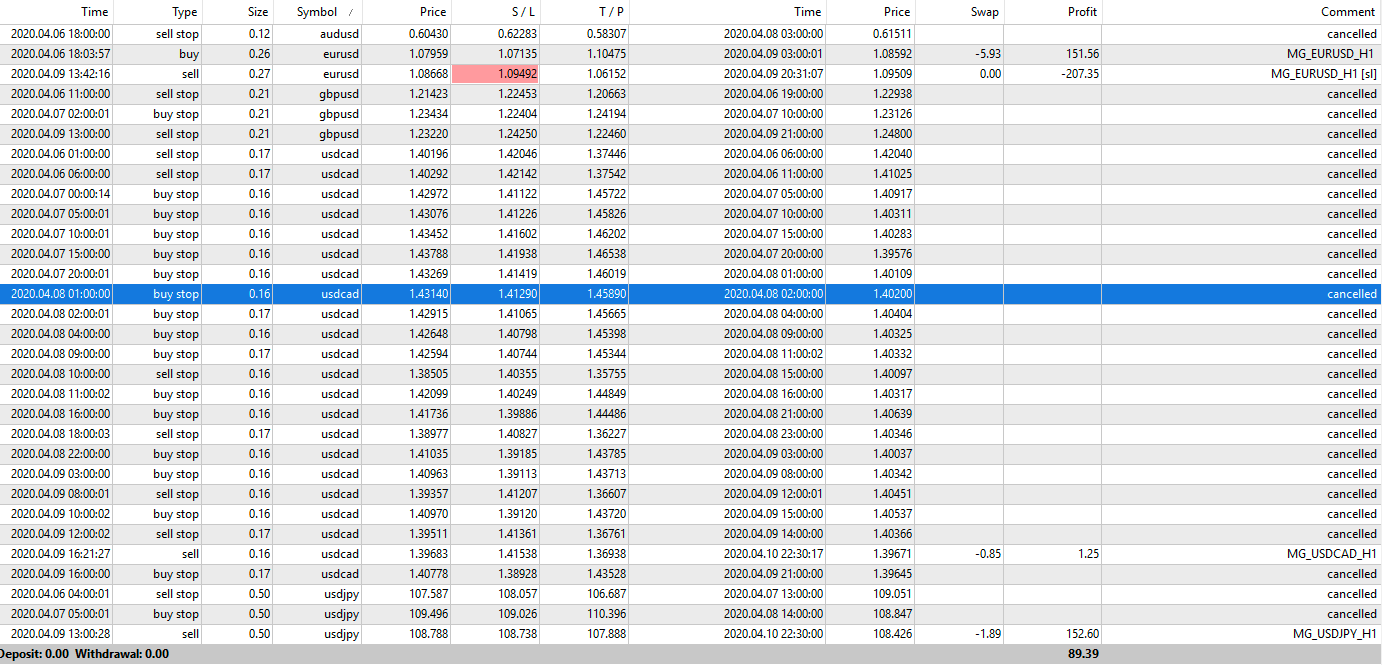Select the 151.56 profit value
This screenshot has width=1382, height=665.
point(1083,54)
